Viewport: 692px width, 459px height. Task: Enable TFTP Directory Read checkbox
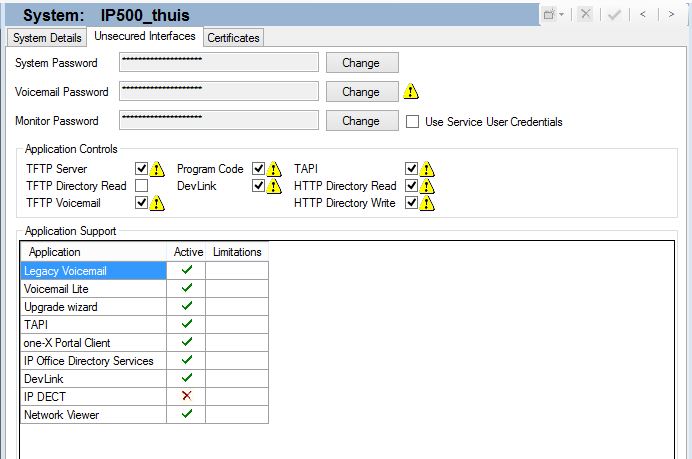[141, 186]
